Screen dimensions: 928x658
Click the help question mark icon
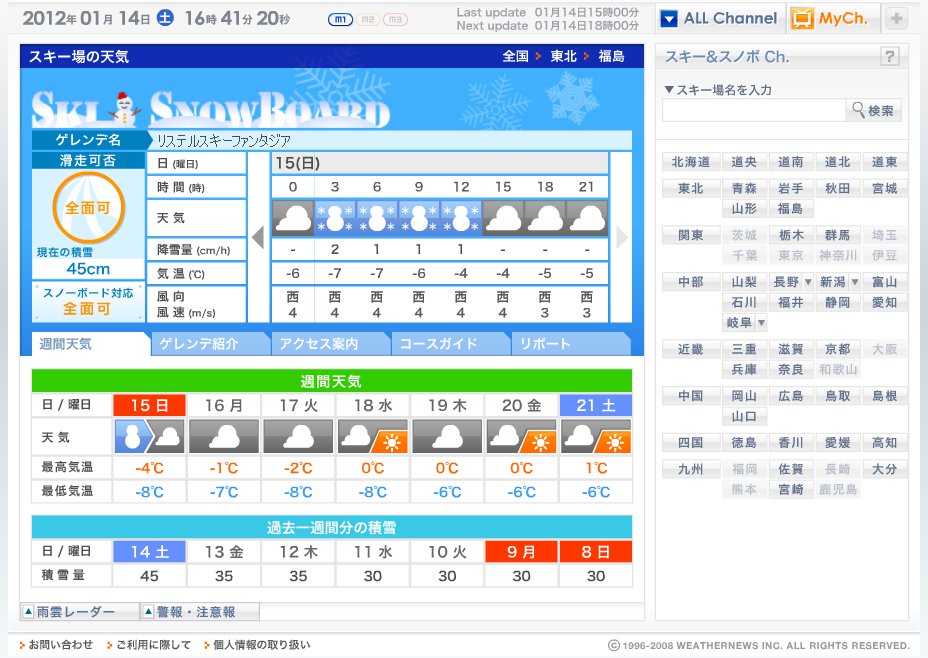click(x=889, y=57)
